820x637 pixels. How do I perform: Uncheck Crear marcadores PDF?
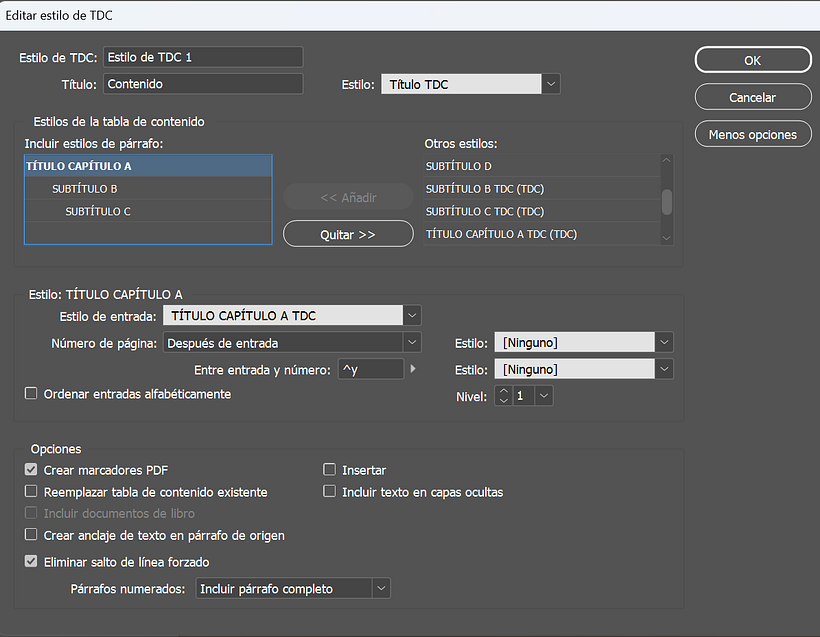pyautogui.click(x=31, y=470)
